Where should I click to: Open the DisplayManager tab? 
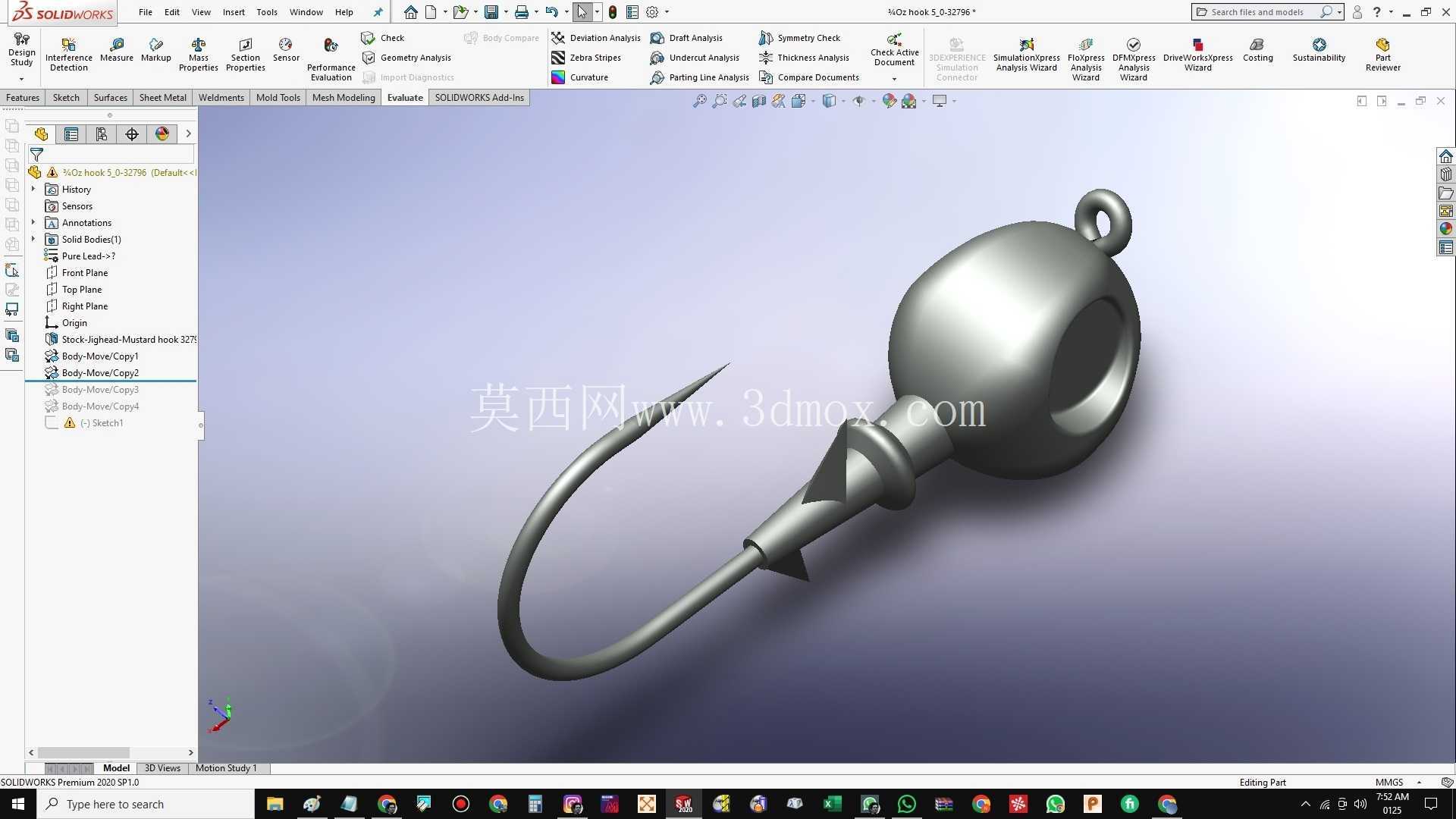pyautogui.click(x=162, y=134)
